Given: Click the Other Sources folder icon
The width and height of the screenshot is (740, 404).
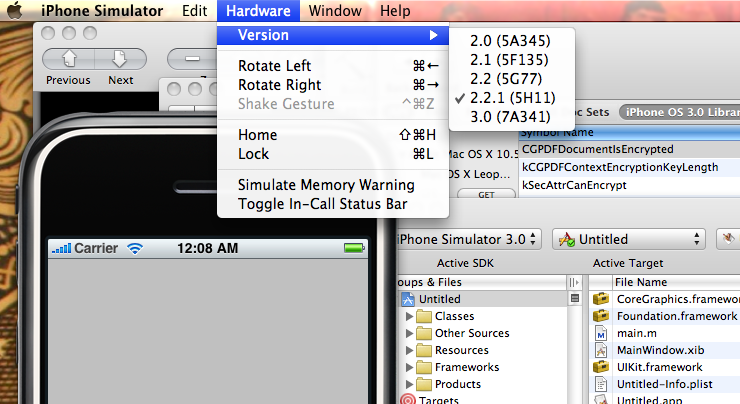Looking at the screenshot, I should [424, 333].
